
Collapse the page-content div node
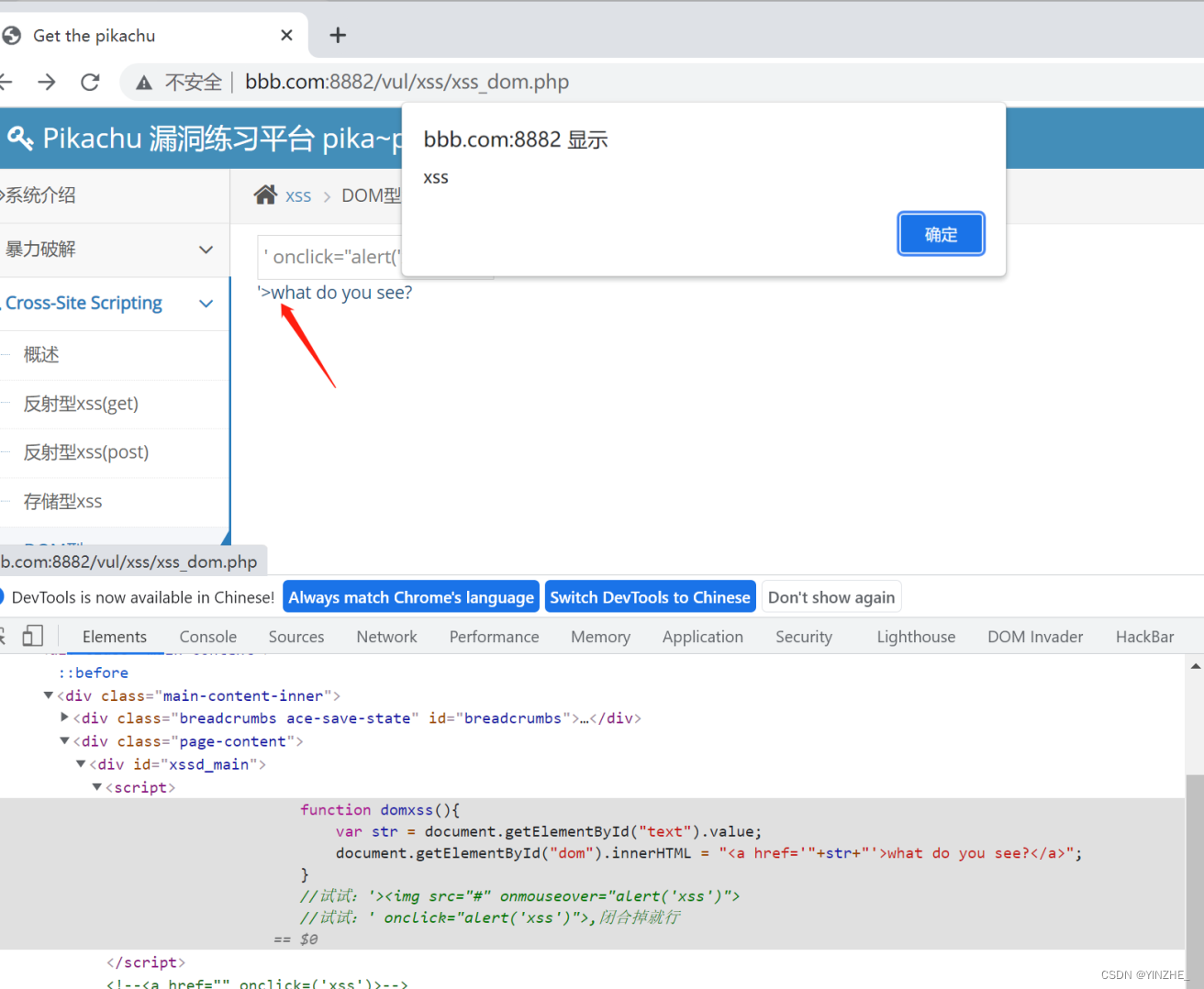[x=64, y=740]
